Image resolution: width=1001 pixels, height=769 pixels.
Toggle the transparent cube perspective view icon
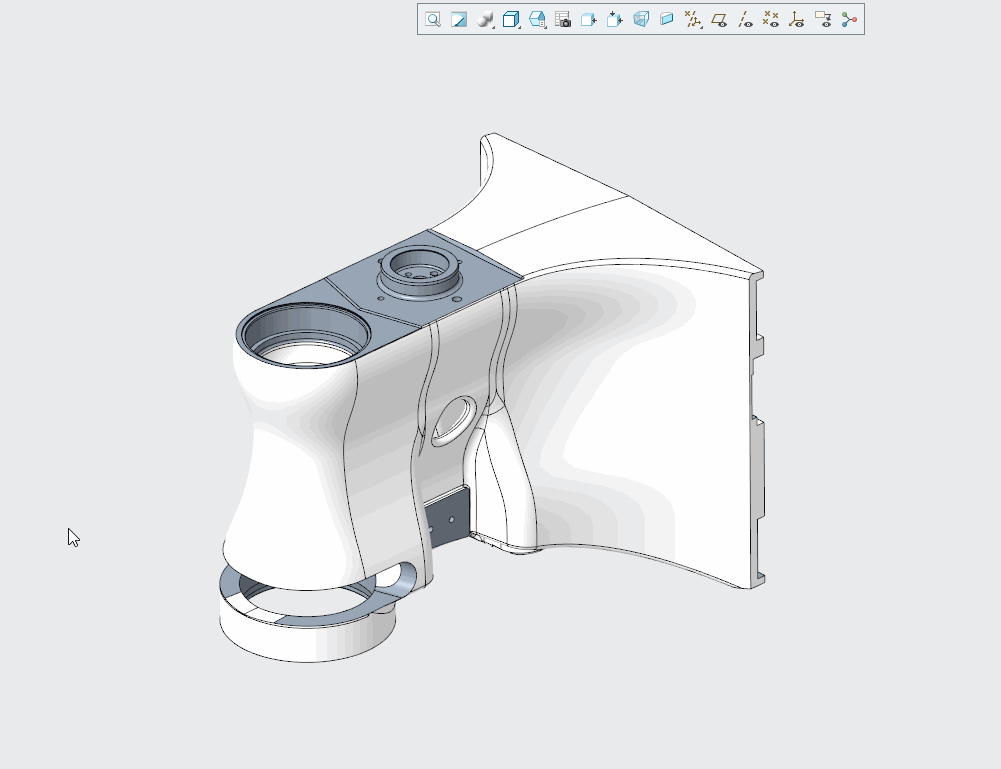pyautogui.click(x=641, y=19)
